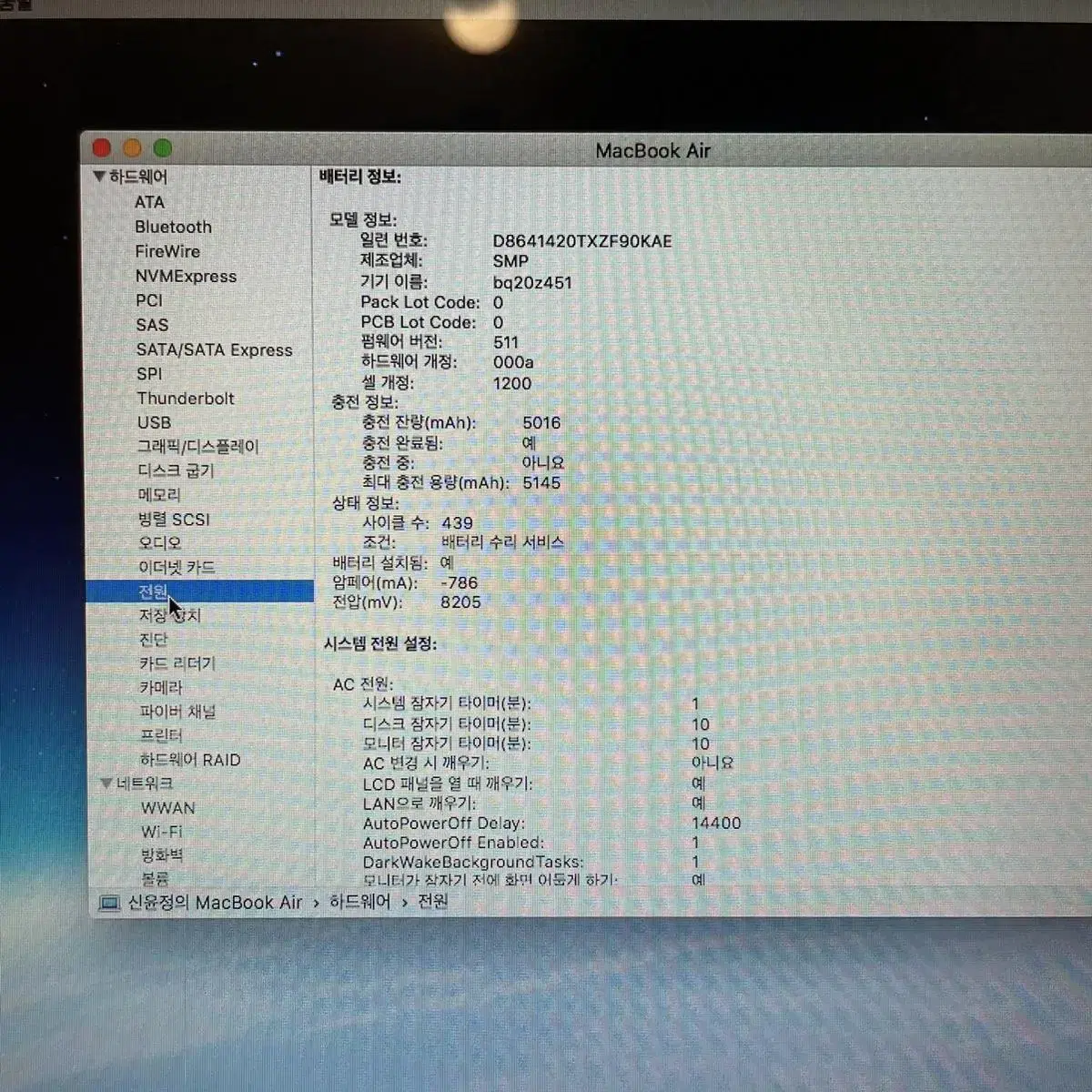The height and width of the screenshot is (1092, 1092).
Task: Click 전원 in bottom path bar
Action: pyautogui.click(x=432, y=901)
